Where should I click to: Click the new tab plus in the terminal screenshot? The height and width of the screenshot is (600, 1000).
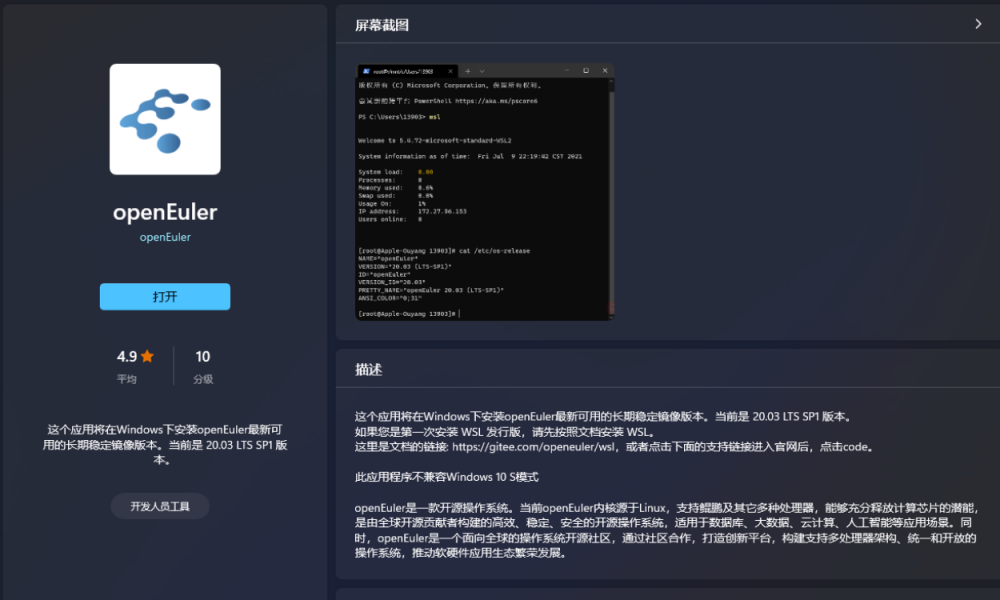point(469,72)
